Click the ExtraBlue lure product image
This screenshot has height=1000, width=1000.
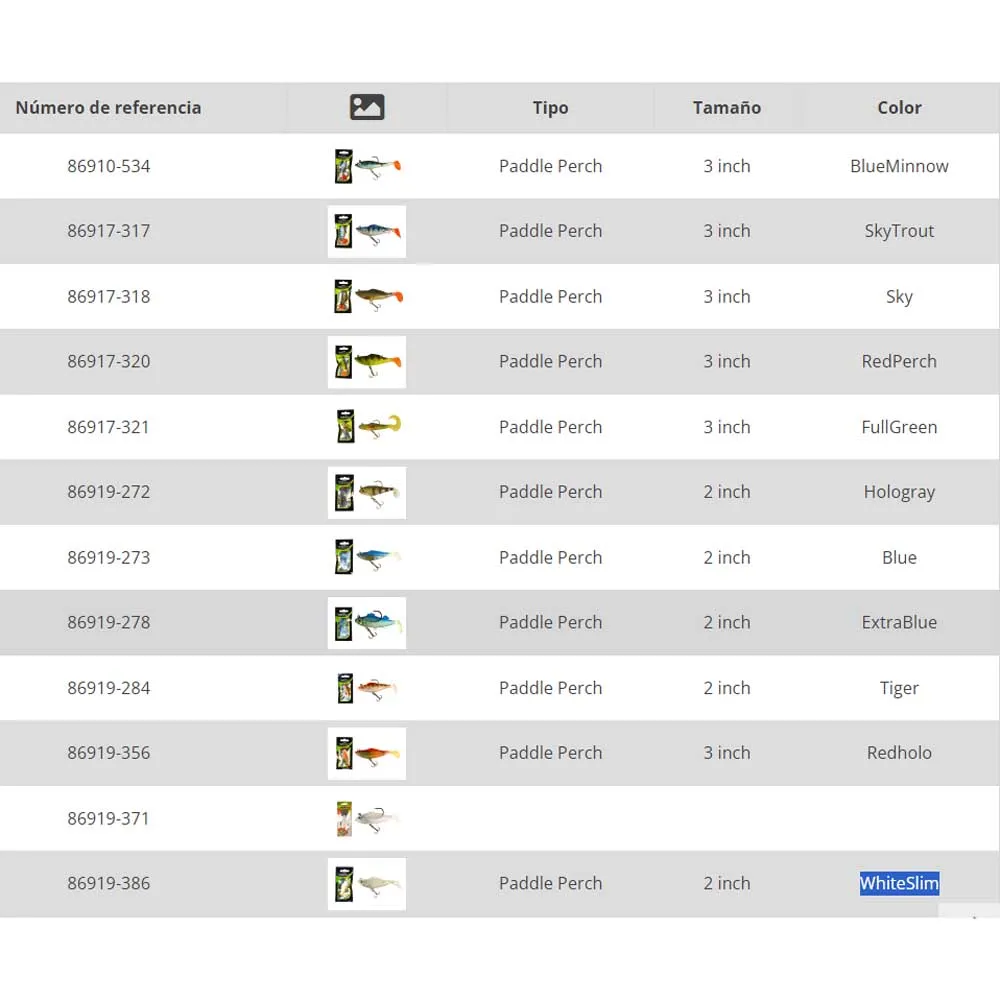point(367,623)
